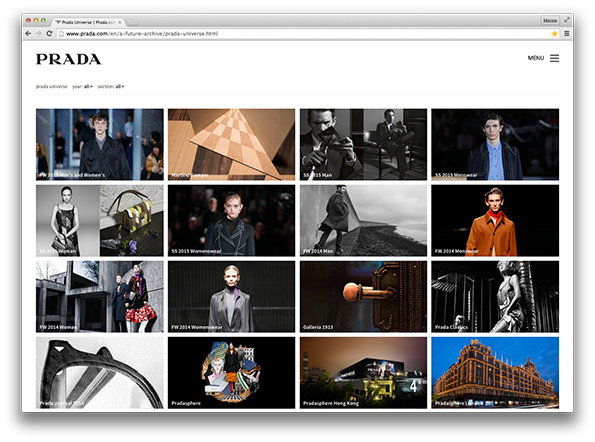The width and height of the screenshot is (595, 442).
Task: Click the yellow bookmark star
Action: pyautogui.click(x=554, y=34)
